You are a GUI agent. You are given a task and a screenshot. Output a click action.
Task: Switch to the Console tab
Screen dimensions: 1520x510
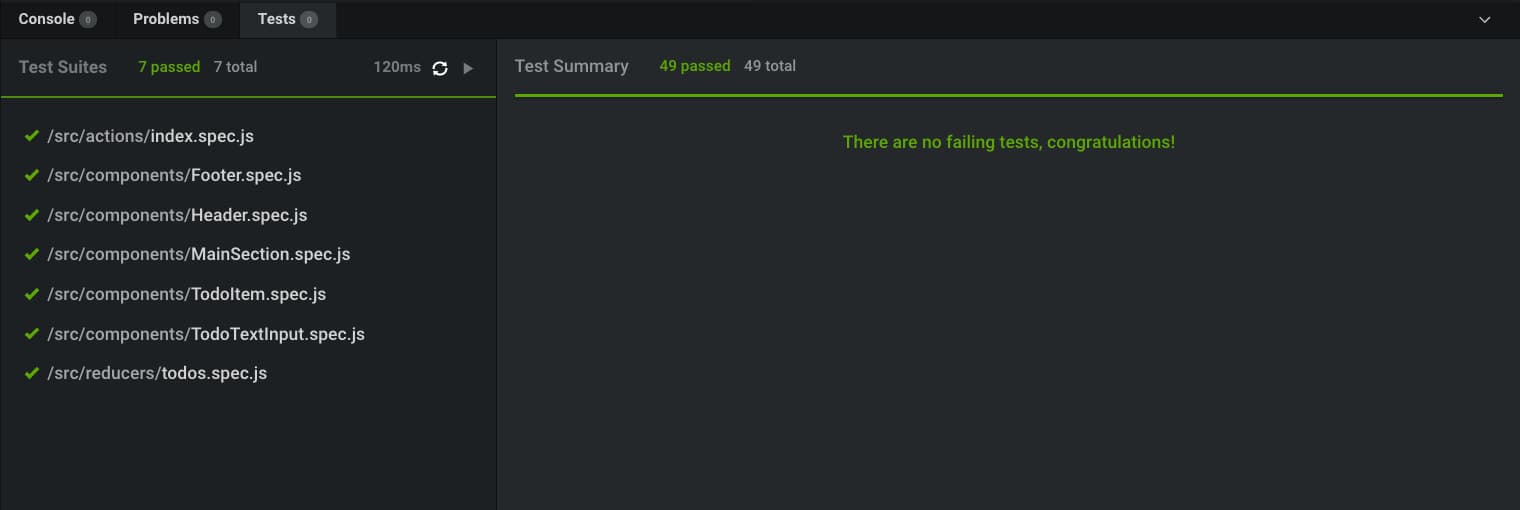(x=47, y=19)
